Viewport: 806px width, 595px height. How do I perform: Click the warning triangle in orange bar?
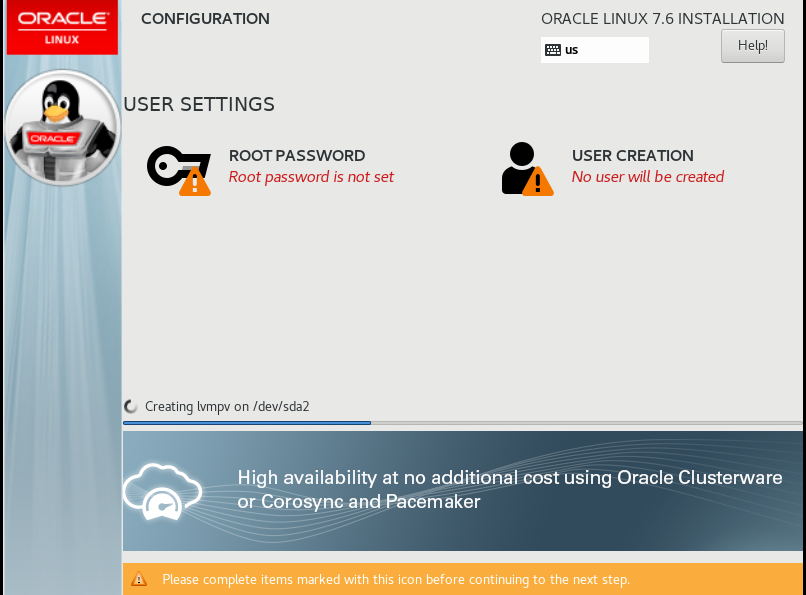point(139,579)
